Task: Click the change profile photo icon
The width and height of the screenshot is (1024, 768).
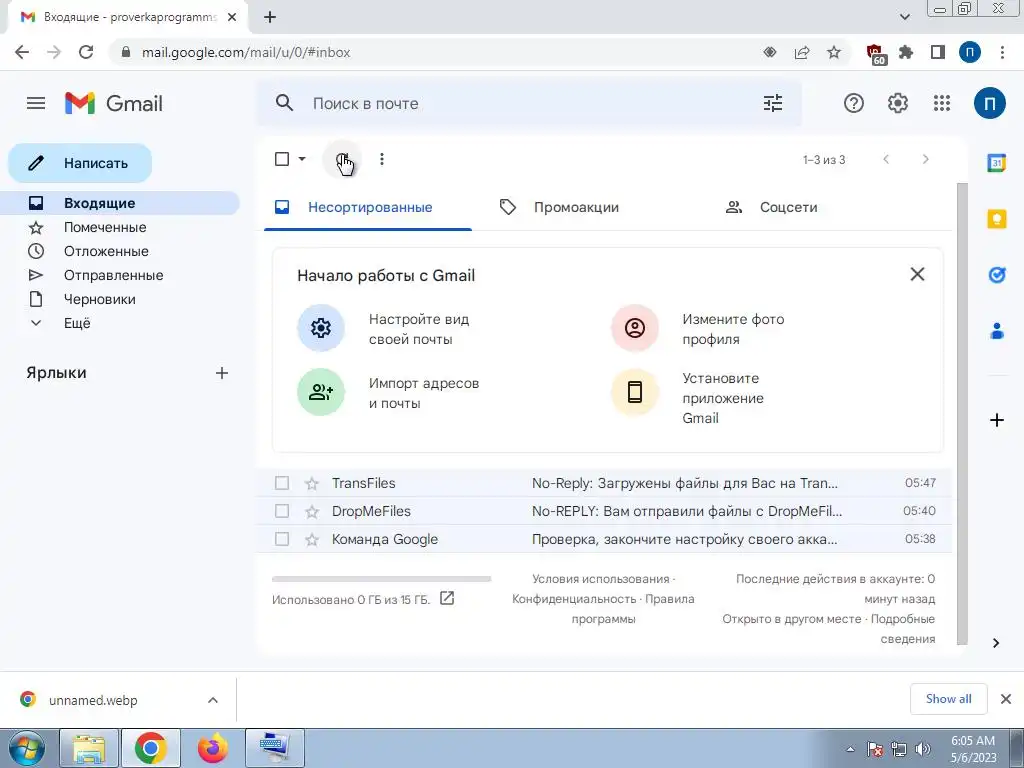Action: tap(635, 328)
